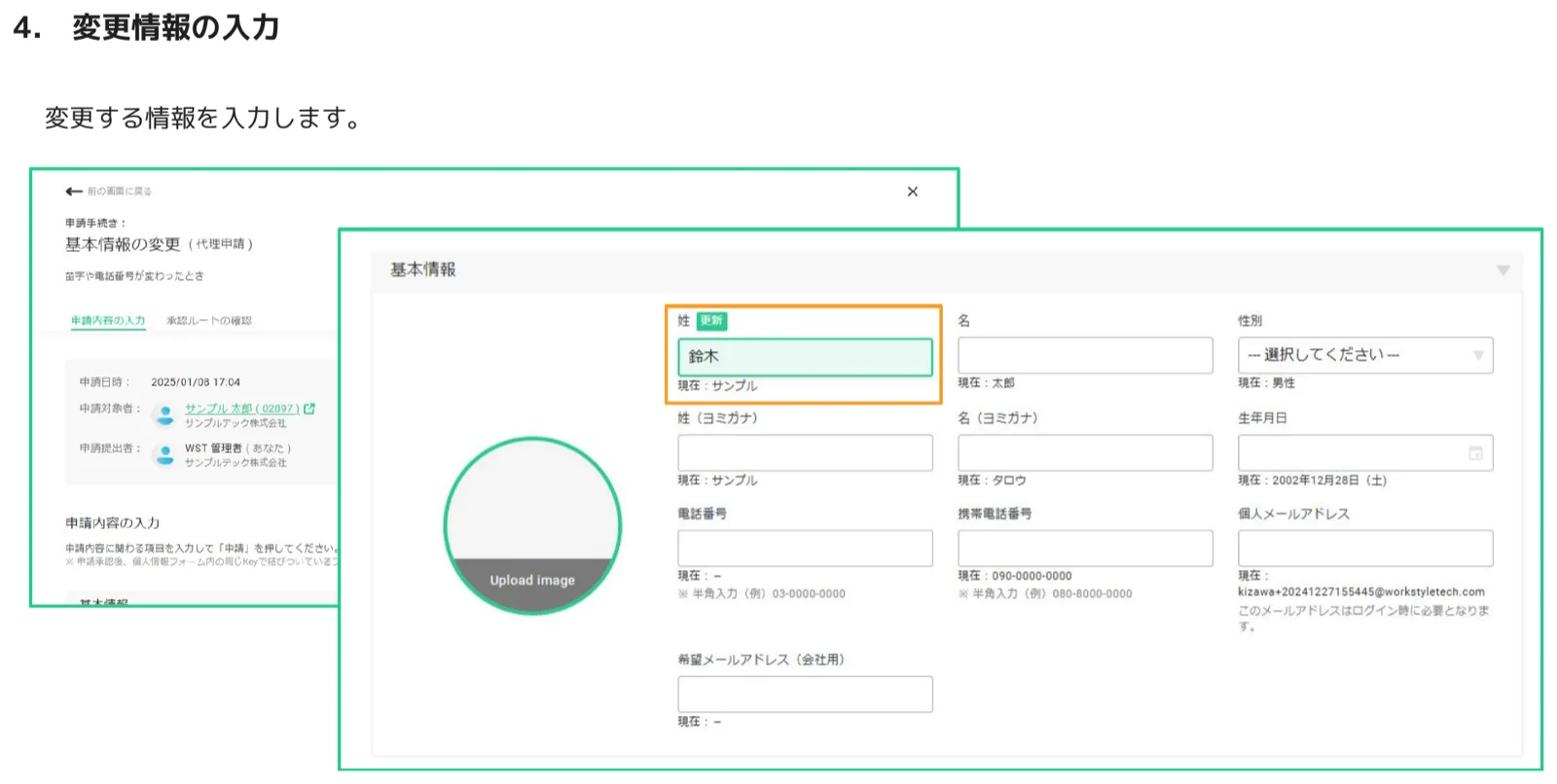Click 現在：2002年12月28日（土） text
The image size is (1557, 784).
[x=1312, y=481]
